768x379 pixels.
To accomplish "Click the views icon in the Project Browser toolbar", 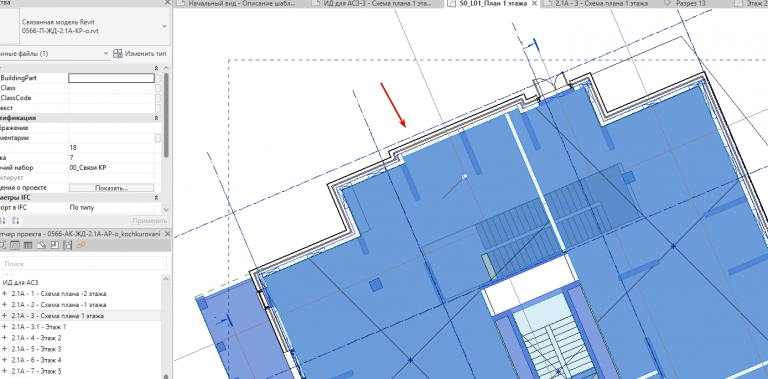I will pyautogui.click(x=4, y=245).
